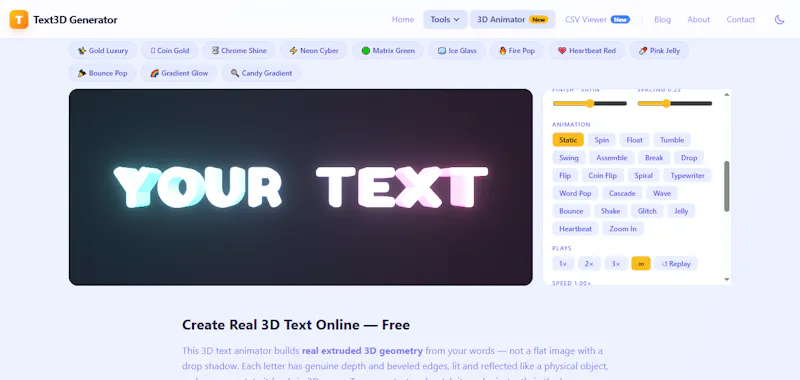Choose the Cascade animation

(x=622, y=193)
